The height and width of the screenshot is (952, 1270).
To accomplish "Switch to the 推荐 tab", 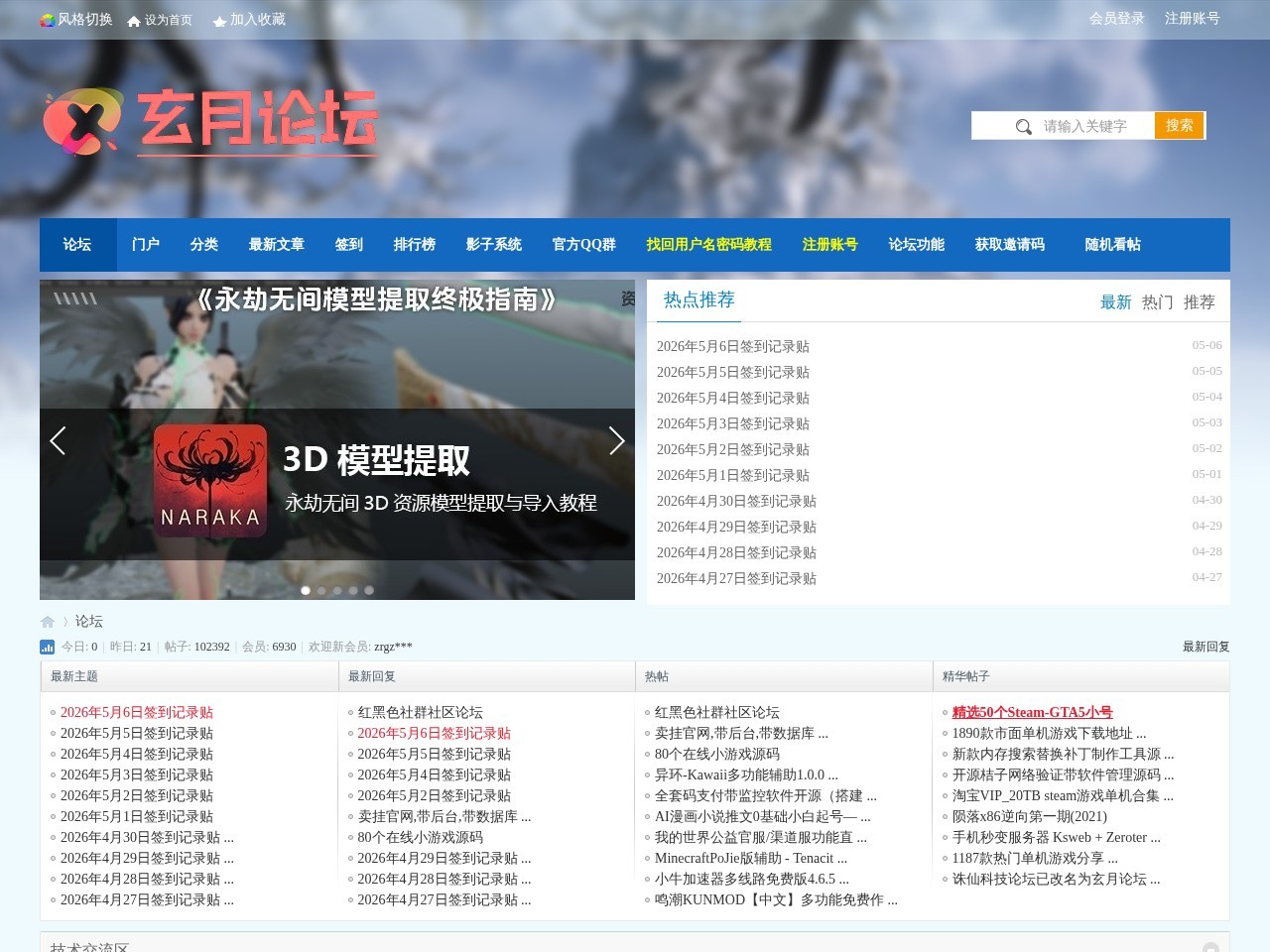I will click(x=1200, y=301).
